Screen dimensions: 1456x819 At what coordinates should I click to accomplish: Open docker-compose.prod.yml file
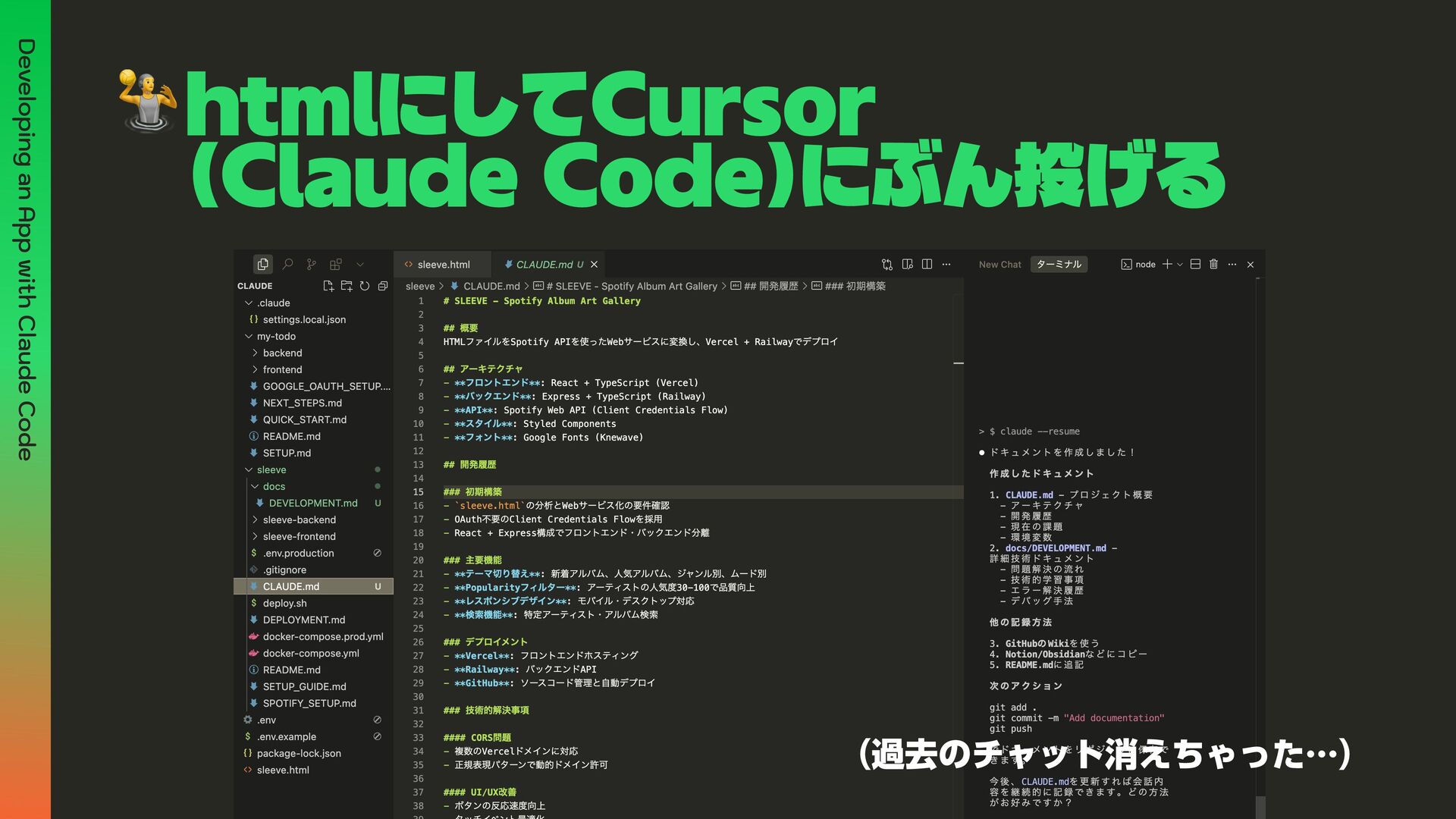(x=314, y=636)
